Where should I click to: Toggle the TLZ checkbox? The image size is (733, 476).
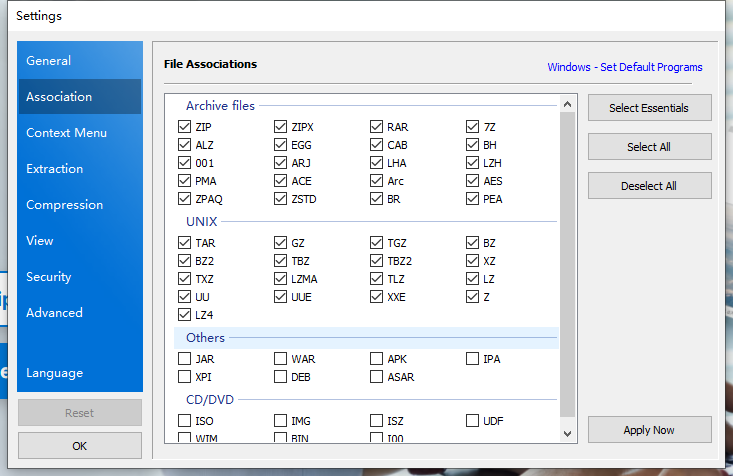coord(376,279)
